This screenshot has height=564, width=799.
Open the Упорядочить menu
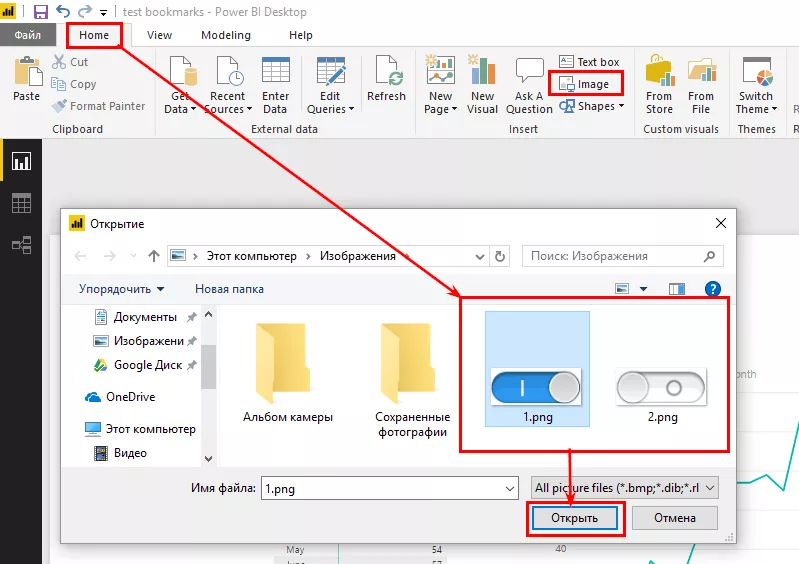click(x=121, y=289)
